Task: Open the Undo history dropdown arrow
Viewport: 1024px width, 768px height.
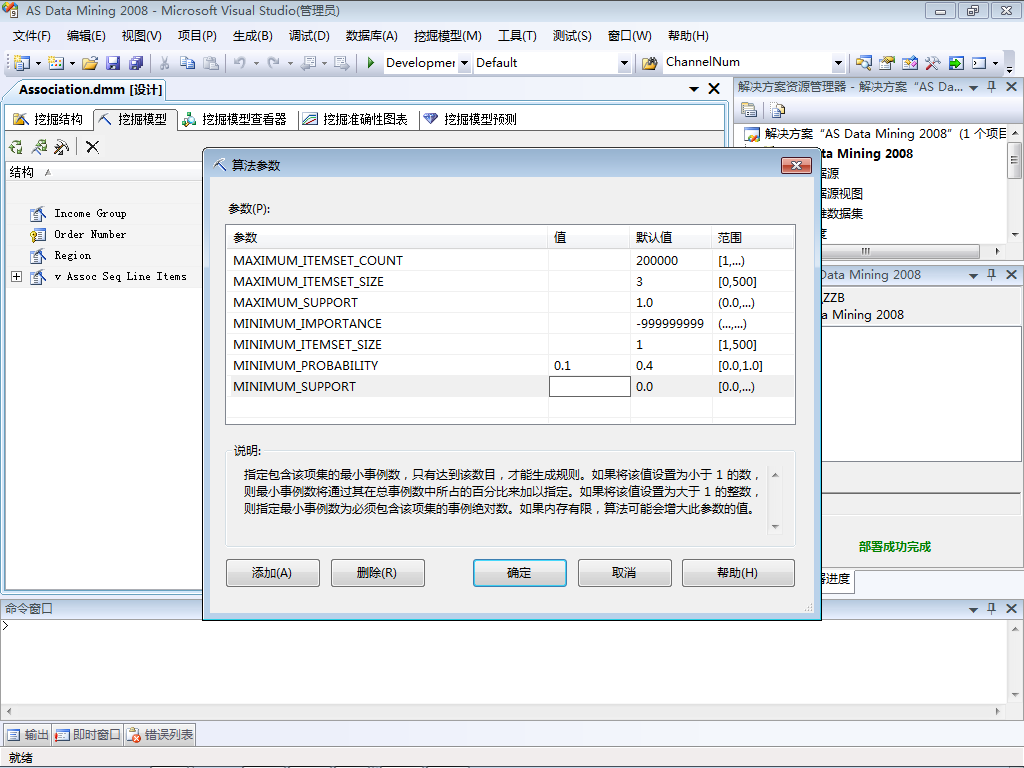Action: pyautogui.click(x=256, y=63)
